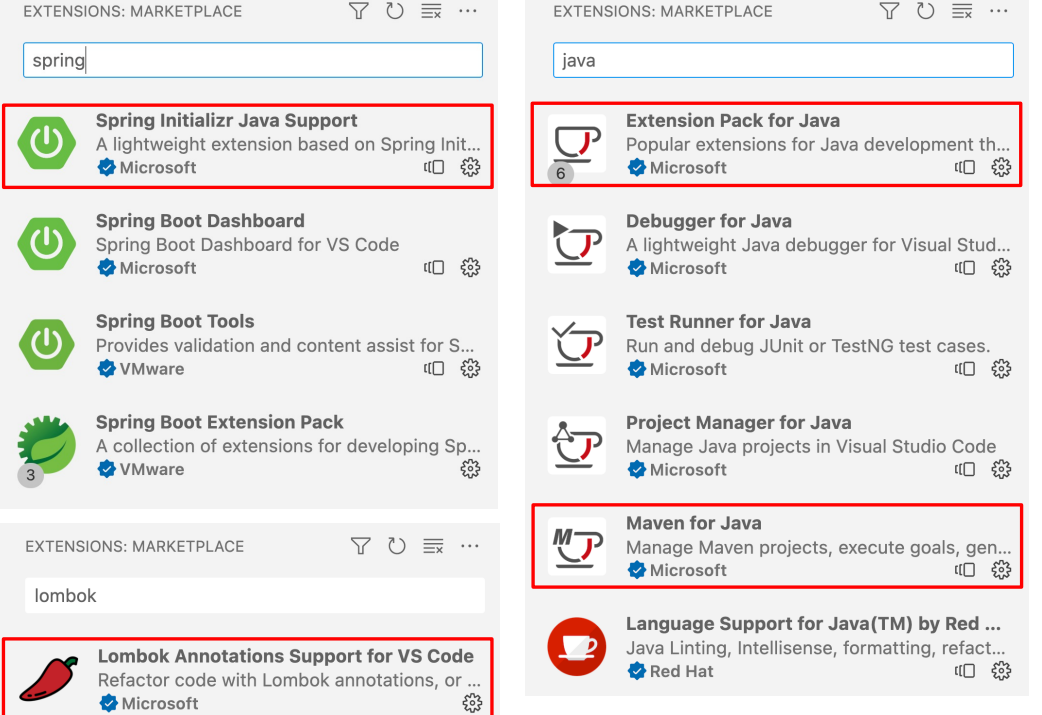
Task: Open more actions menu in lombok panel
Action: pyautogui.click(x=470, y=546)
